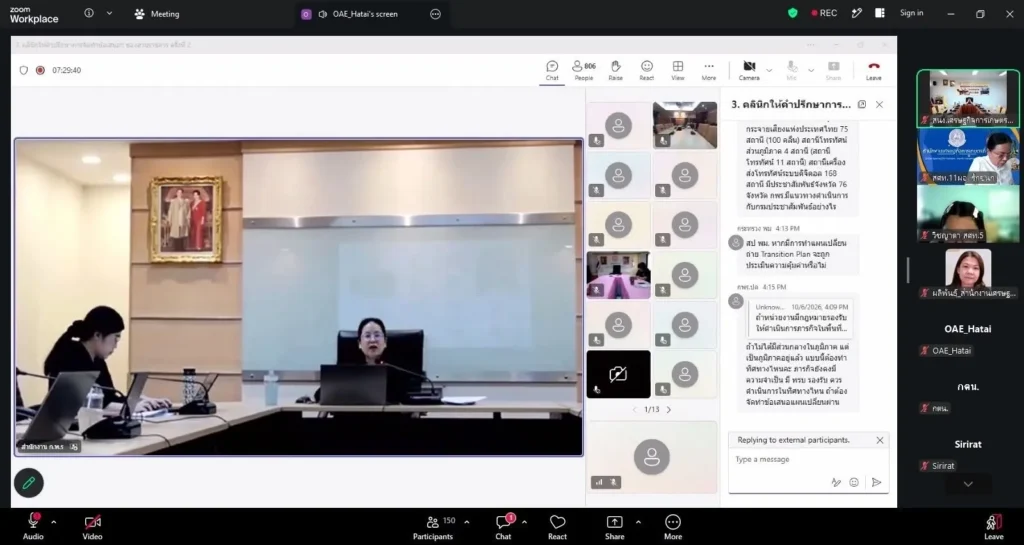Click the Zoom Leave meeting button
The height and width of the screenshot is (545, 1024).
994,527
